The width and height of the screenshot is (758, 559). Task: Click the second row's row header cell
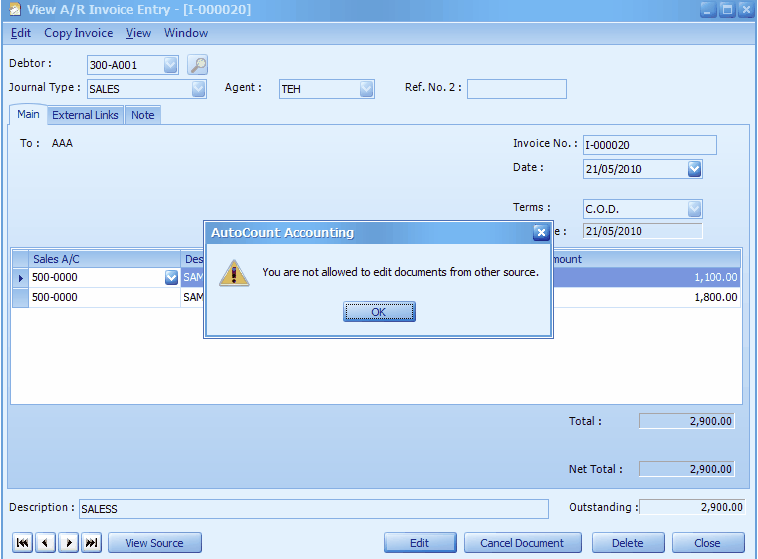point(20,297)
